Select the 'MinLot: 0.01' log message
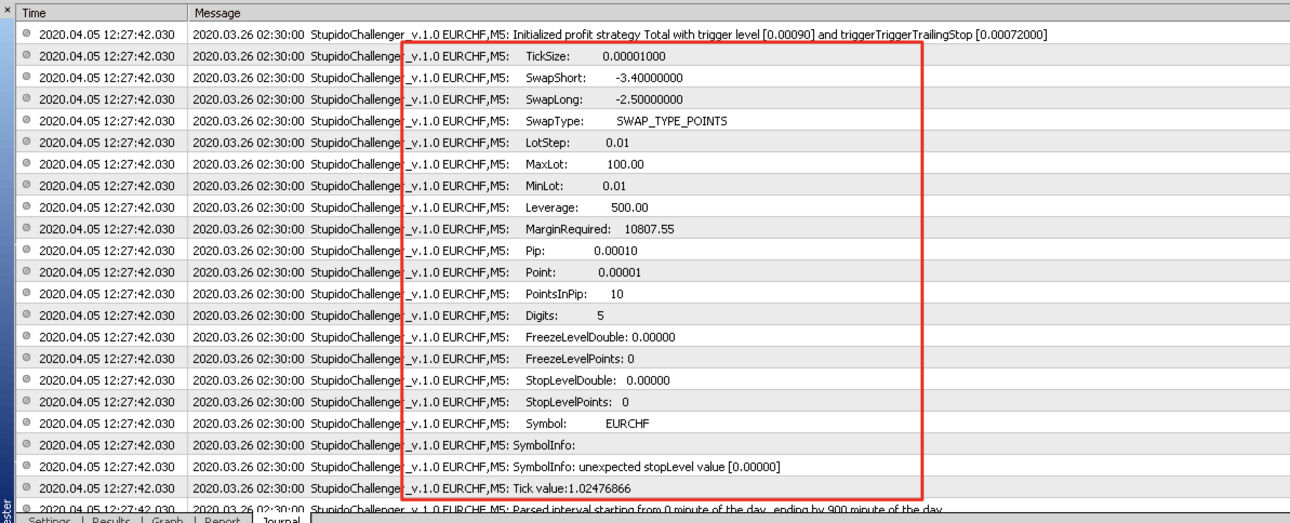Image resolution: width=1290 pixels, height=523 pixels. coord(409,185)
